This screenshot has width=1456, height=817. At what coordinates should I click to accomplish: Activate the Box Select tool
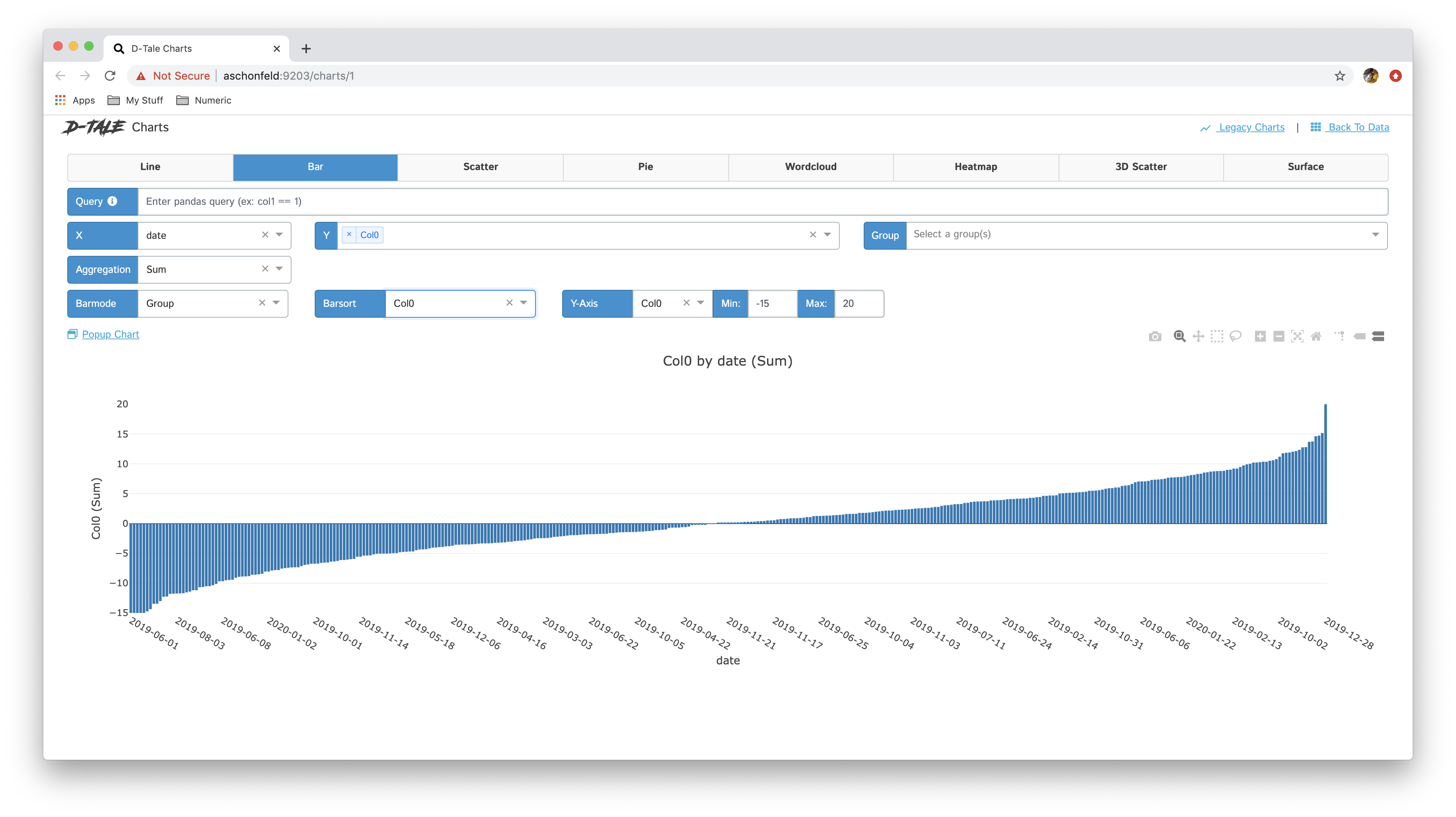pyautogui.click(x=1217, y=336)
